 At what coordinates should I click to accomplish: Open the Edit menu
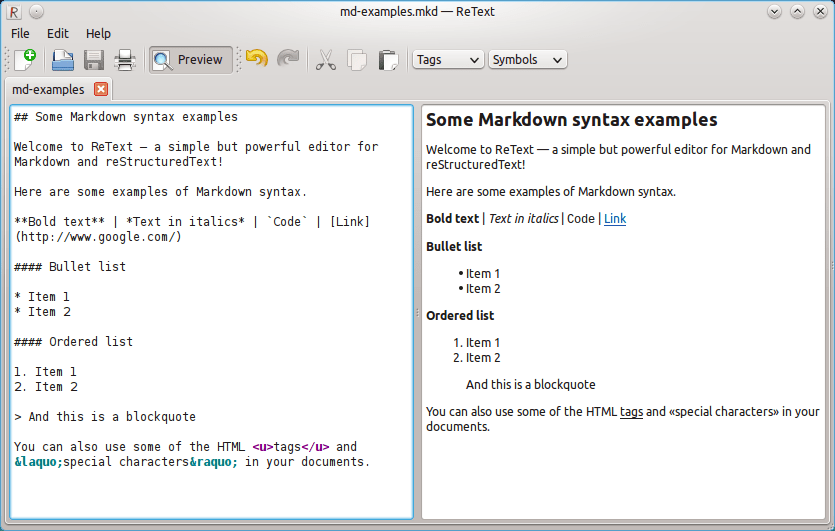tap(58, 34)
